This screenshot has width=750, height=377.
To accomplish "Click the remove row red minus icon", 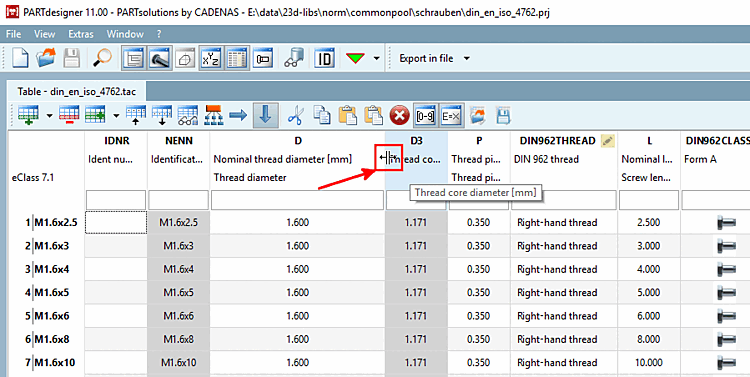I will click(69, 116).
